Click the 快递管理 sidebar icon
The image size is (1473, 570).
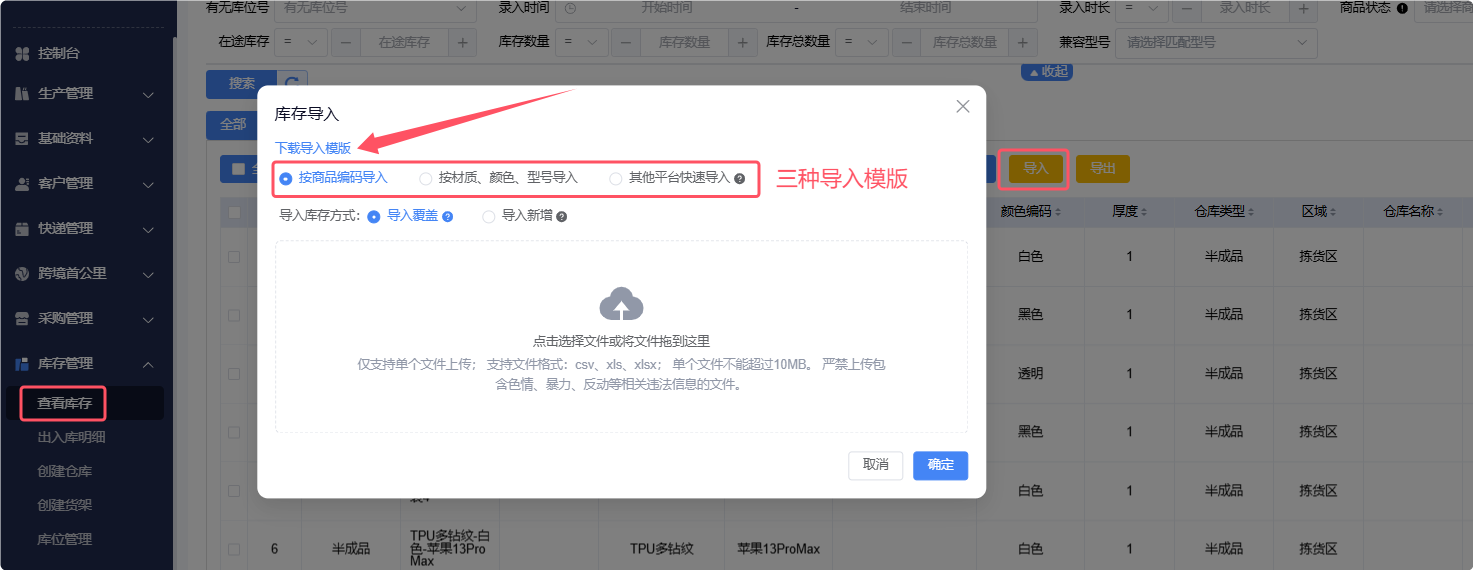pos(22,228)
